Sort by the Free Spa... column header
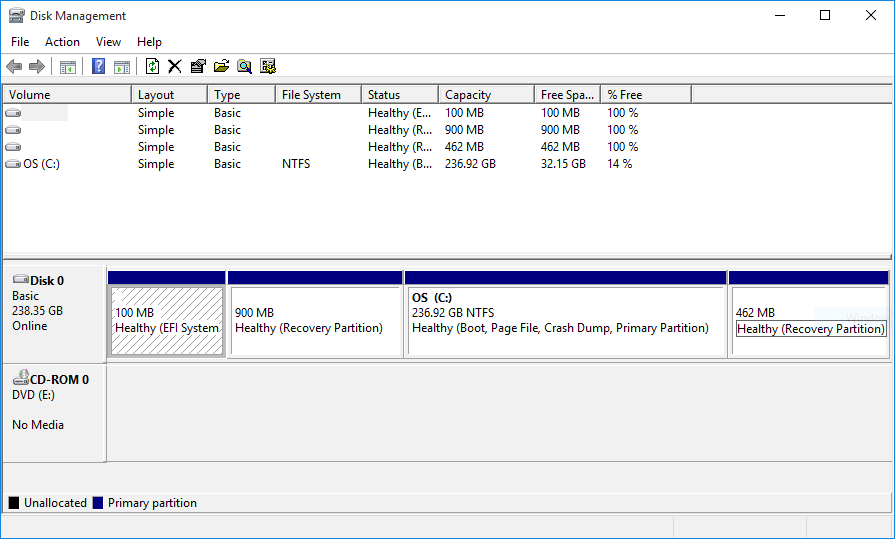 567,95
